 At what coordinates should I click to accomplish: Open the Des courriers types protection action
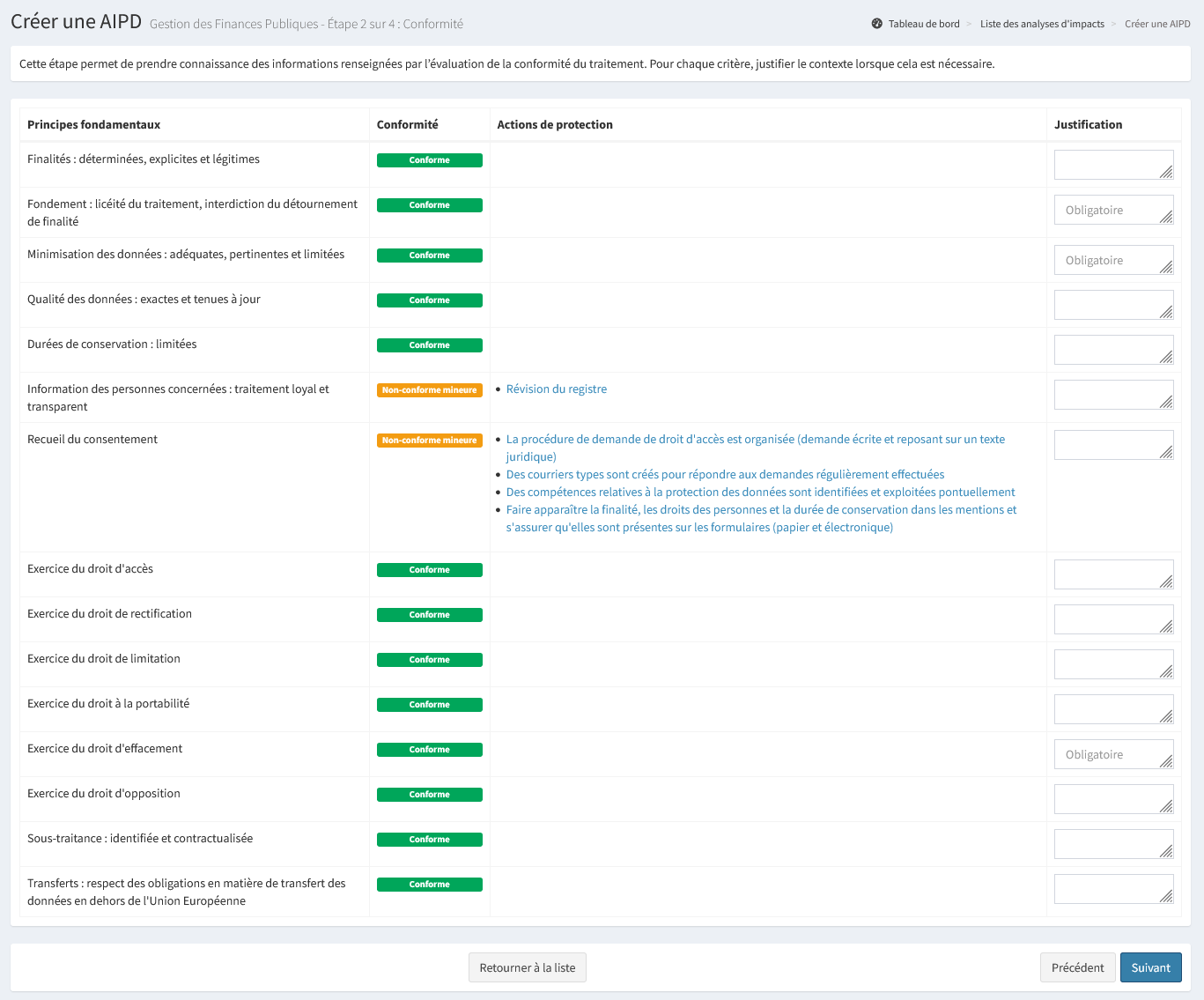tap(725, 475)
